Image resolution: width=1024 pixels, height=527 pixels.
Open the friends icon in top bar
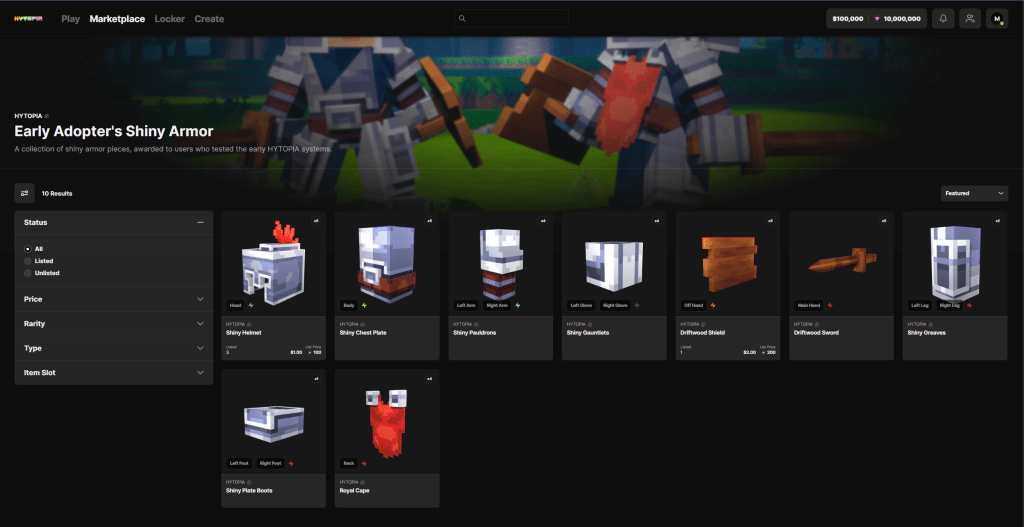click(x=970, y=18)
